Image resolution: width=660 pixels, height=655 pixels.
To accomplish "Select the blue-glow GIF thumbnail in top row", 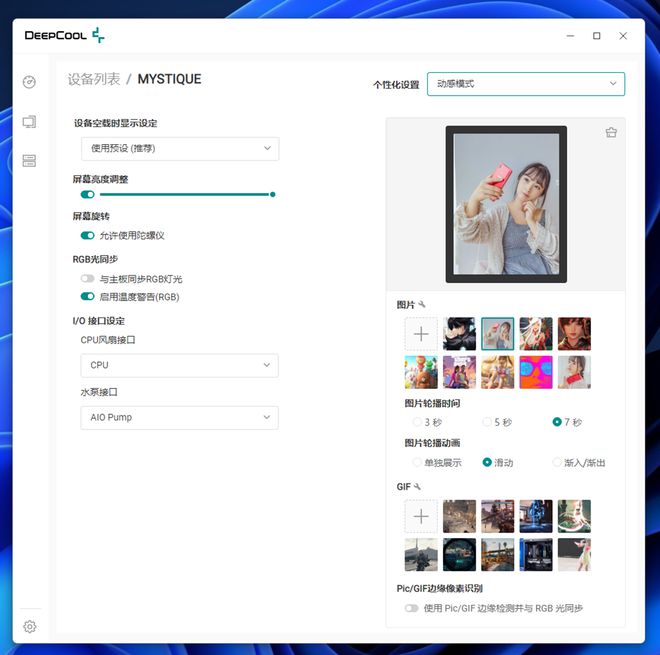I will (536, 516).
